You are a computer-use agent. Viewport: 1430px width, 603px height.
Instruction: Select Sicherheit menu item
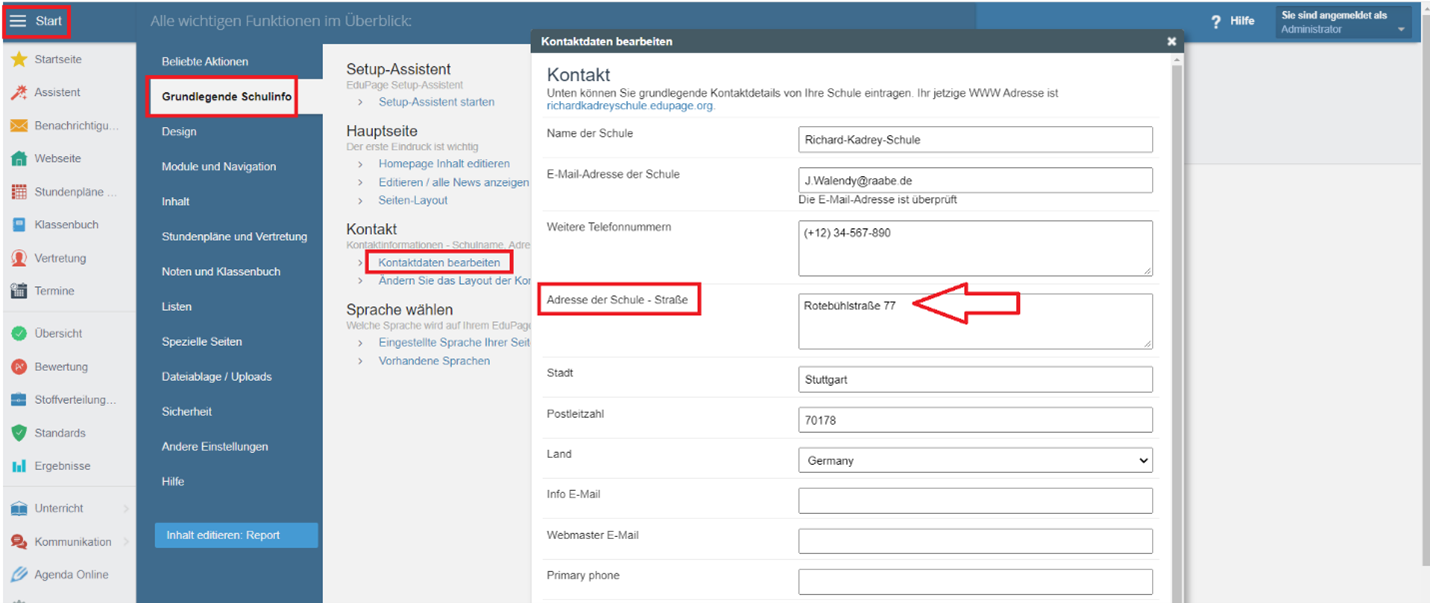[187, 412]
